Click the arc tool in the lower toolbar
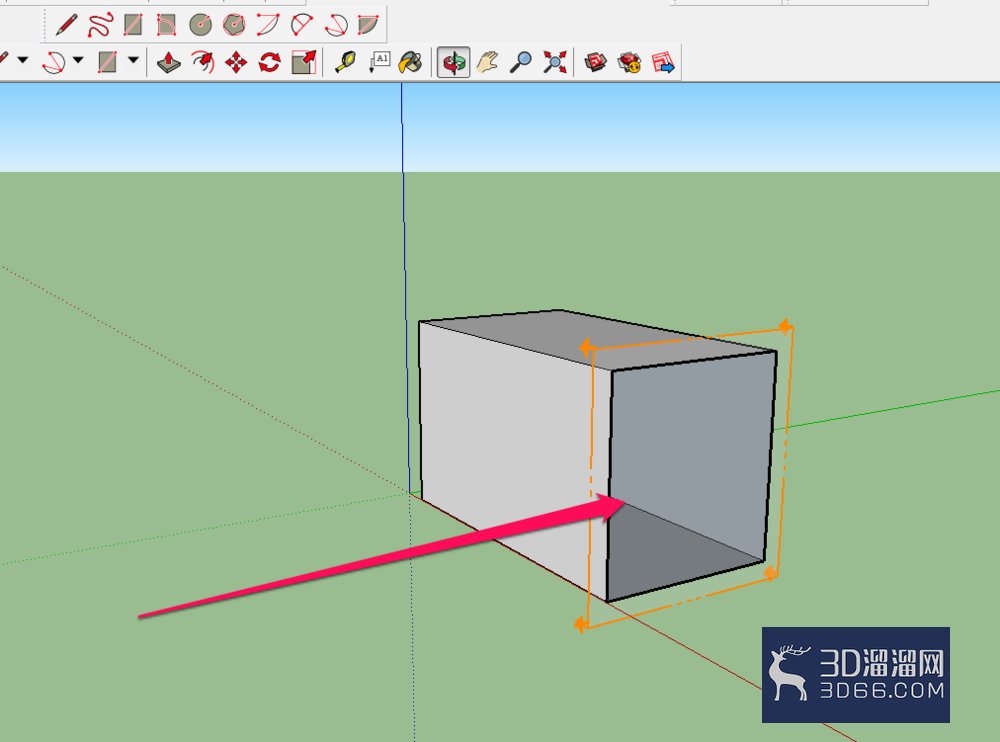The width and height of the screenshot is (1000, 742). (54, 62)
